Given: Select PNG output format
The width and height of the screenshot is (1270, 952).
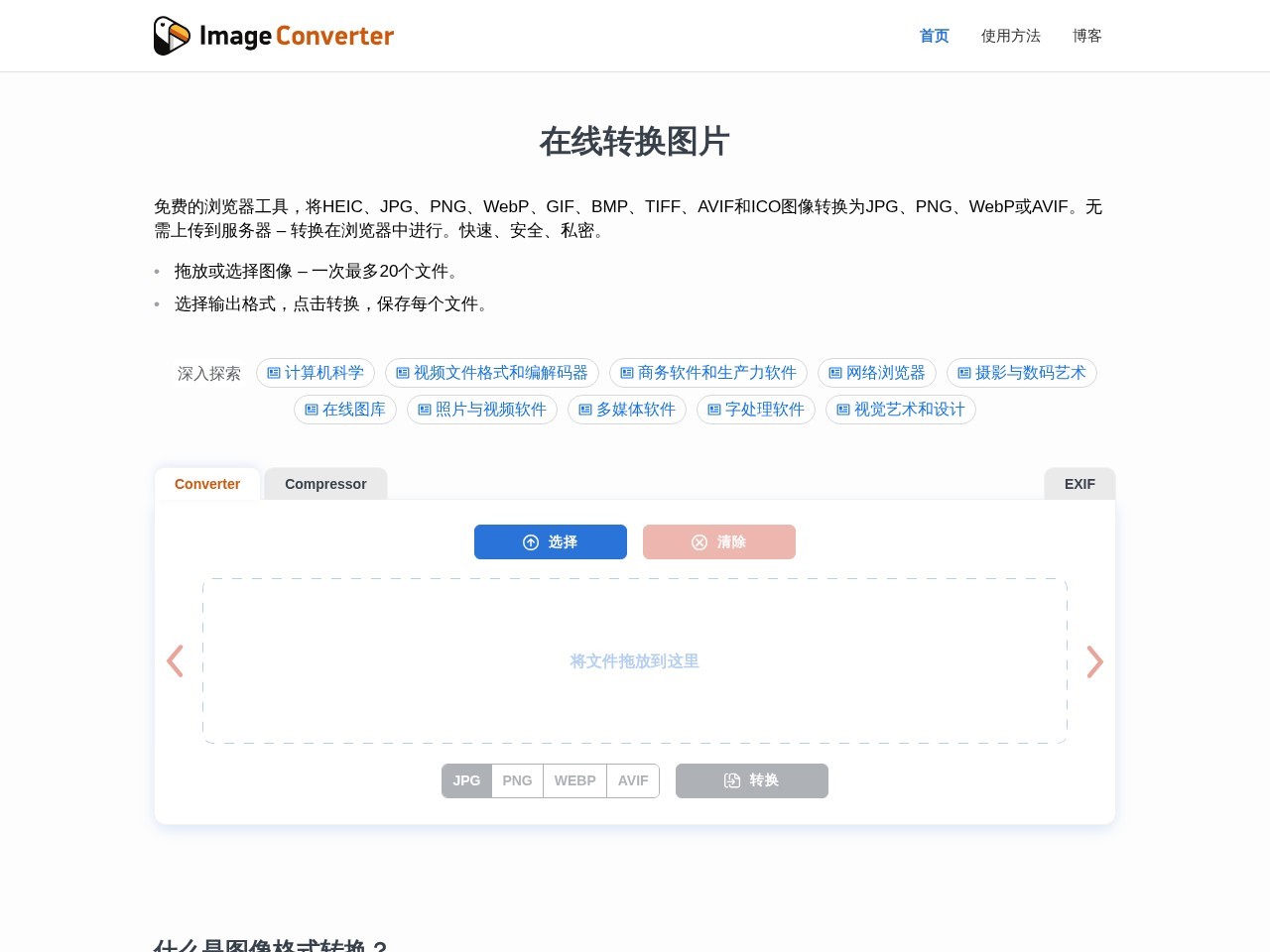Looking at the screenshot, I should point(517,780).
